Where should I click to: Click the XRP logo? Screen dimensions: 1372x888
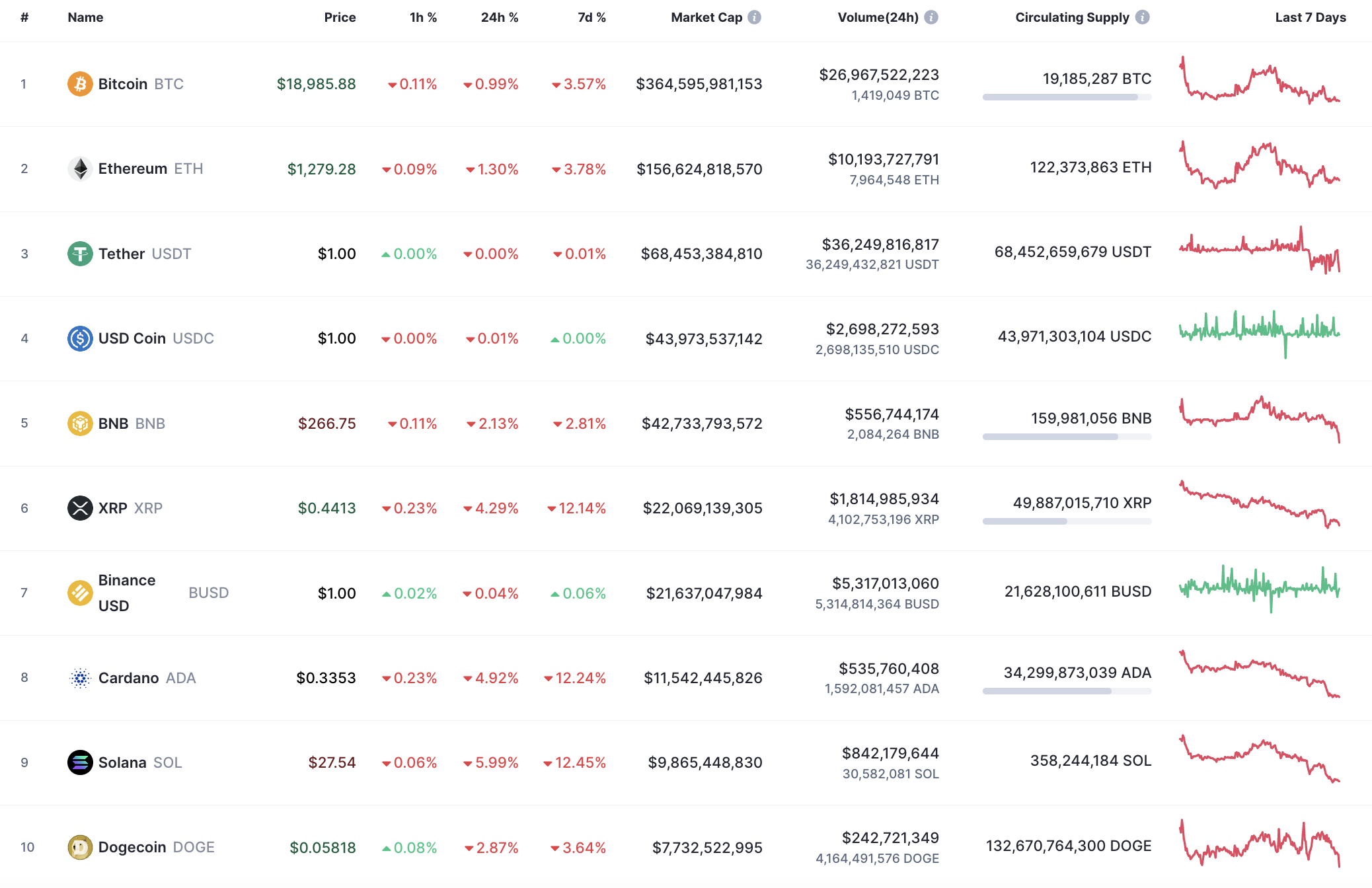pyautogui.click(x=79, y=507)
